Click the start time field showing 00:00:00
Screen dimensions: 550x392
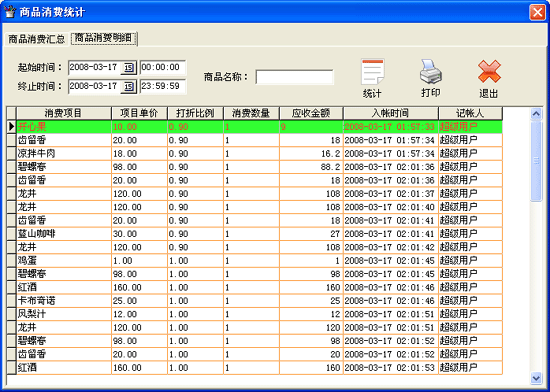163,67
